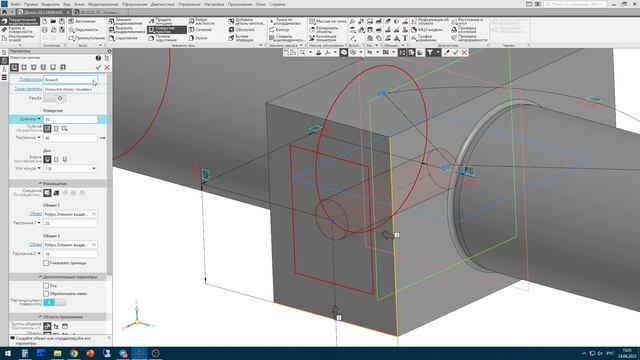640x360 pixels.
Task: Open the Расстояние 2 label dropdown
Action: (39, 253)
